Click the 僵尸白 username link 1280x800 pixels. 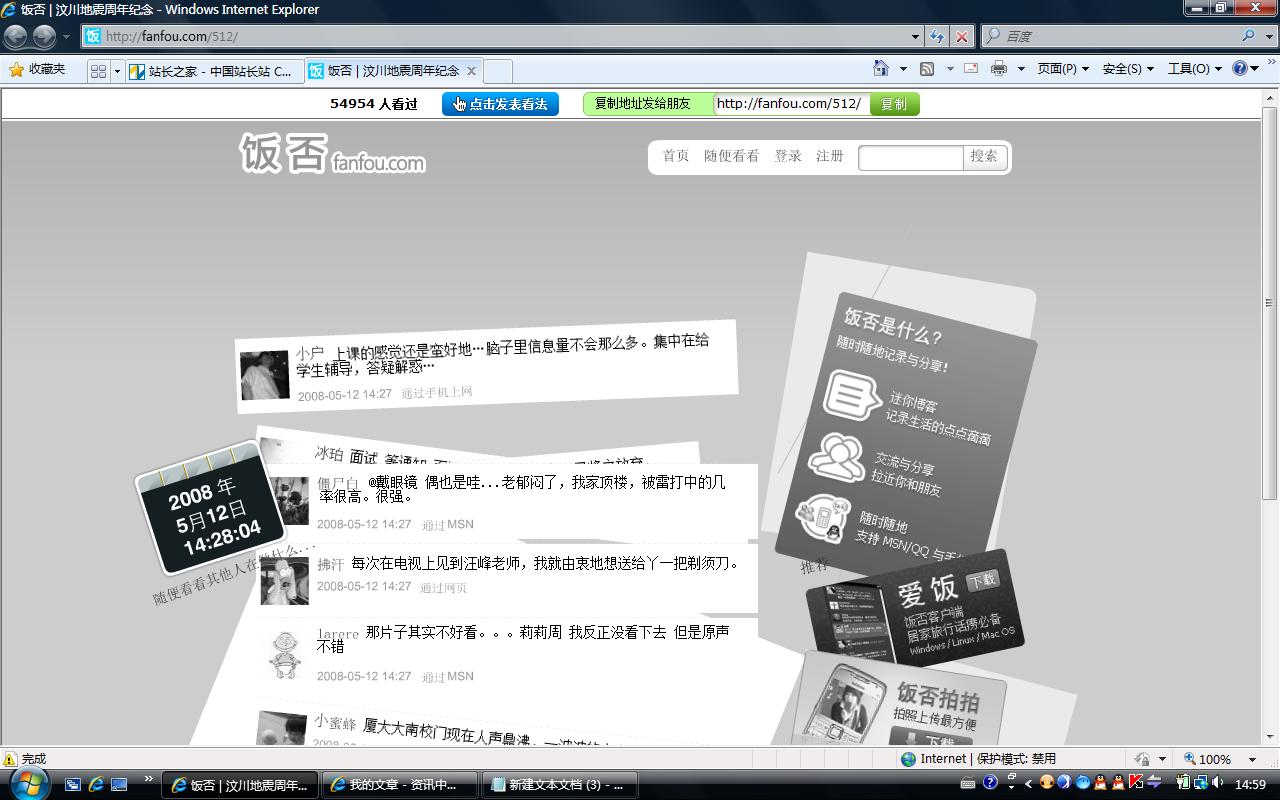[x=338, y=484]
